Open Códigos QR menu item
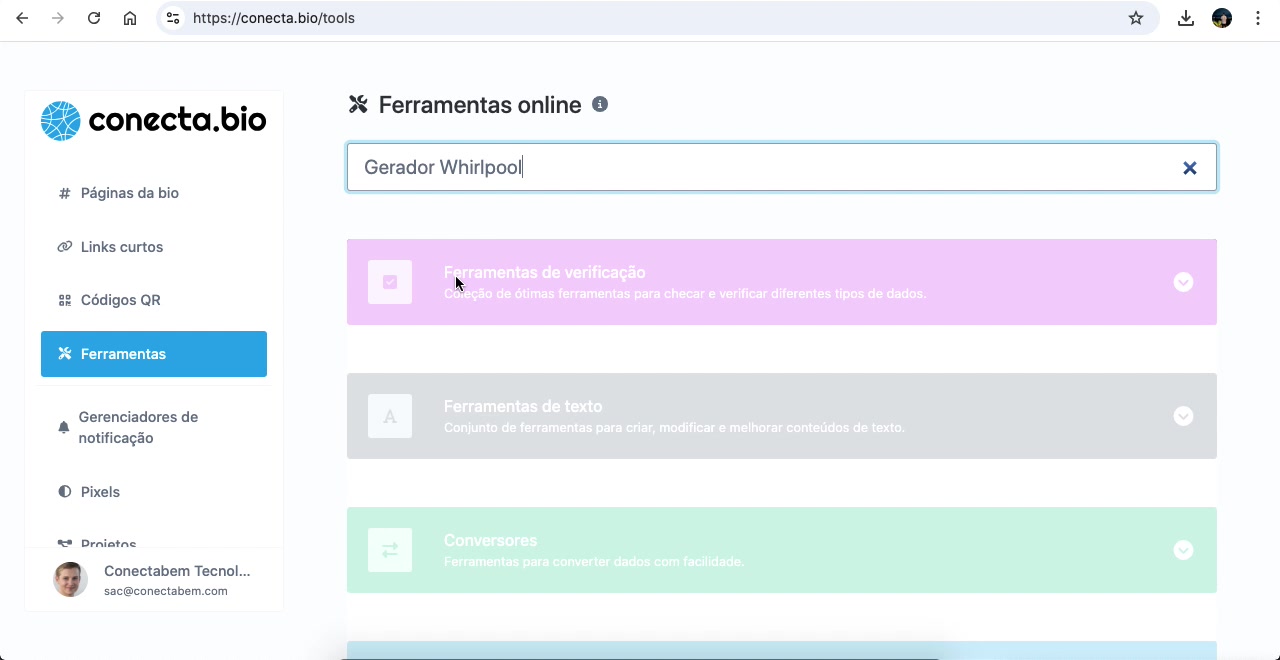This screenshot has height=660, width=1280. tap(120, 300)
